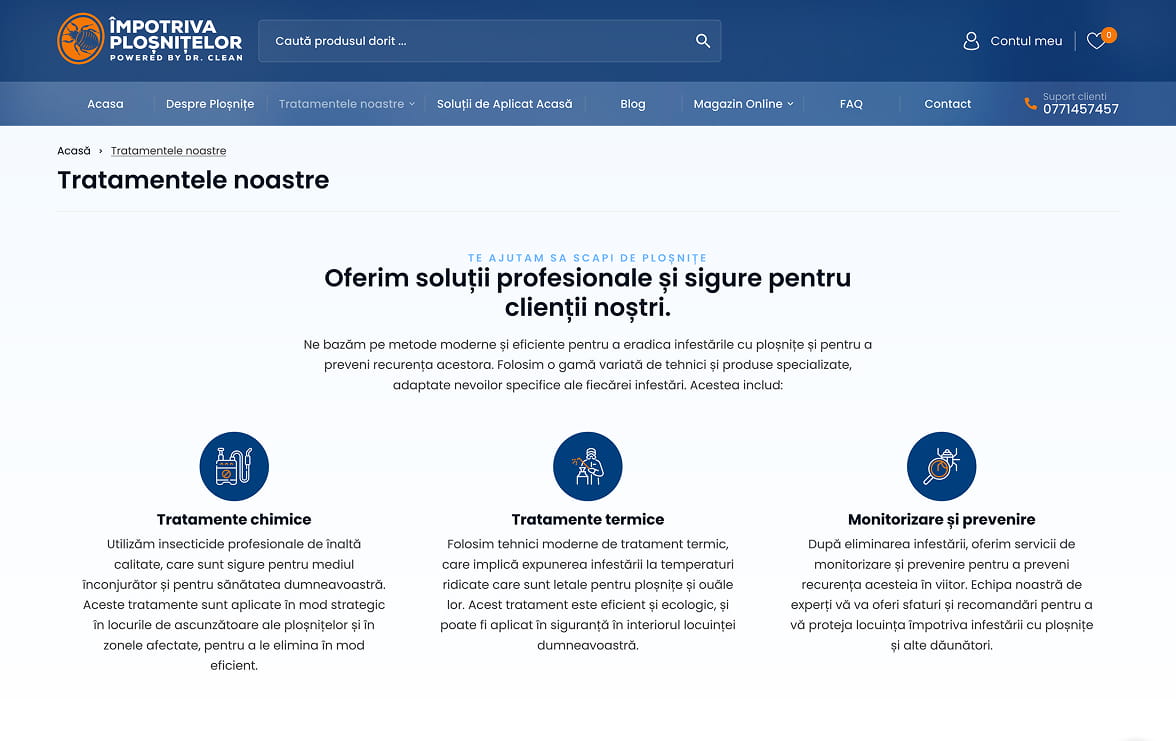Click the orange phone support icon
This screenshot has width=1176, height=741.
(x=1030, y=104)
